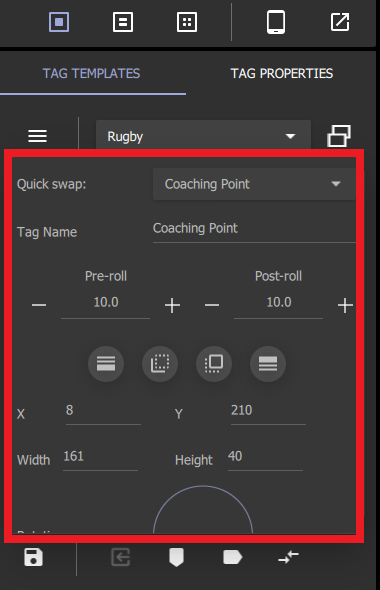Click the Tag Name text field

[x=254, y=228]
